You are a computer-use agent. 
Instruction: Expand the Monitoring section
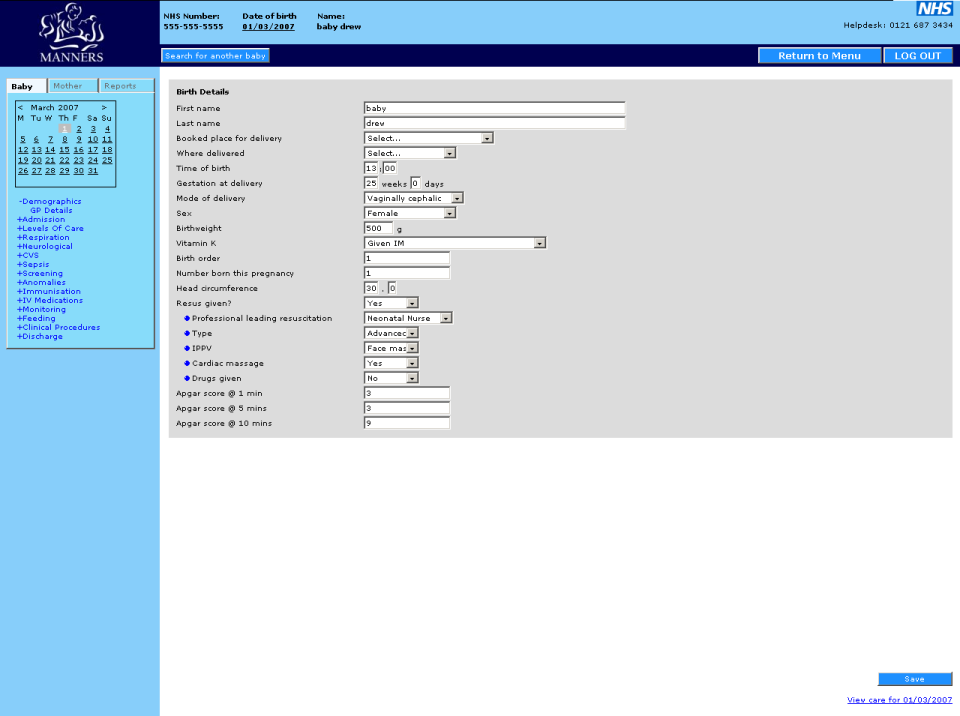(41, 309)
